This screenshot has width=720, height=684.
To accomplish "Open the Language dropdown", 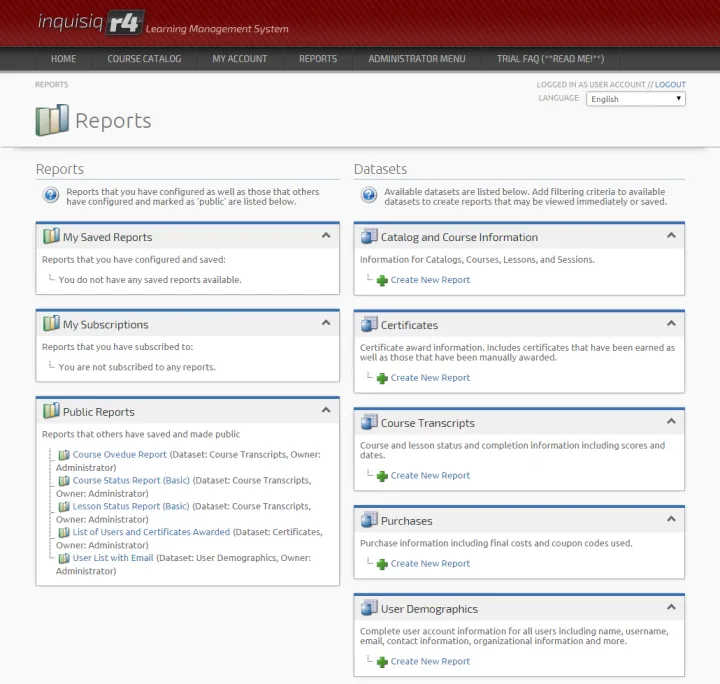I will point(636,99).
